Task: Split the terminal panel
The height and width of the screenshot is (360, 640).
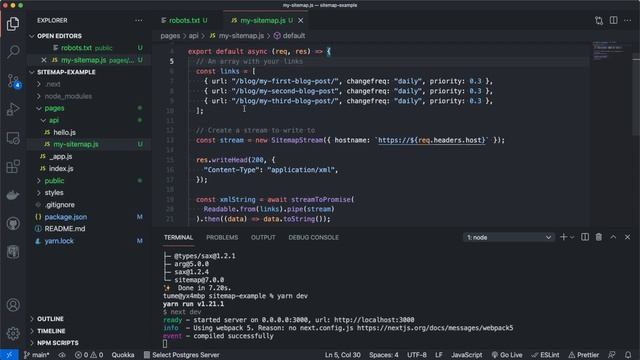Action: (x=585, y=237)
